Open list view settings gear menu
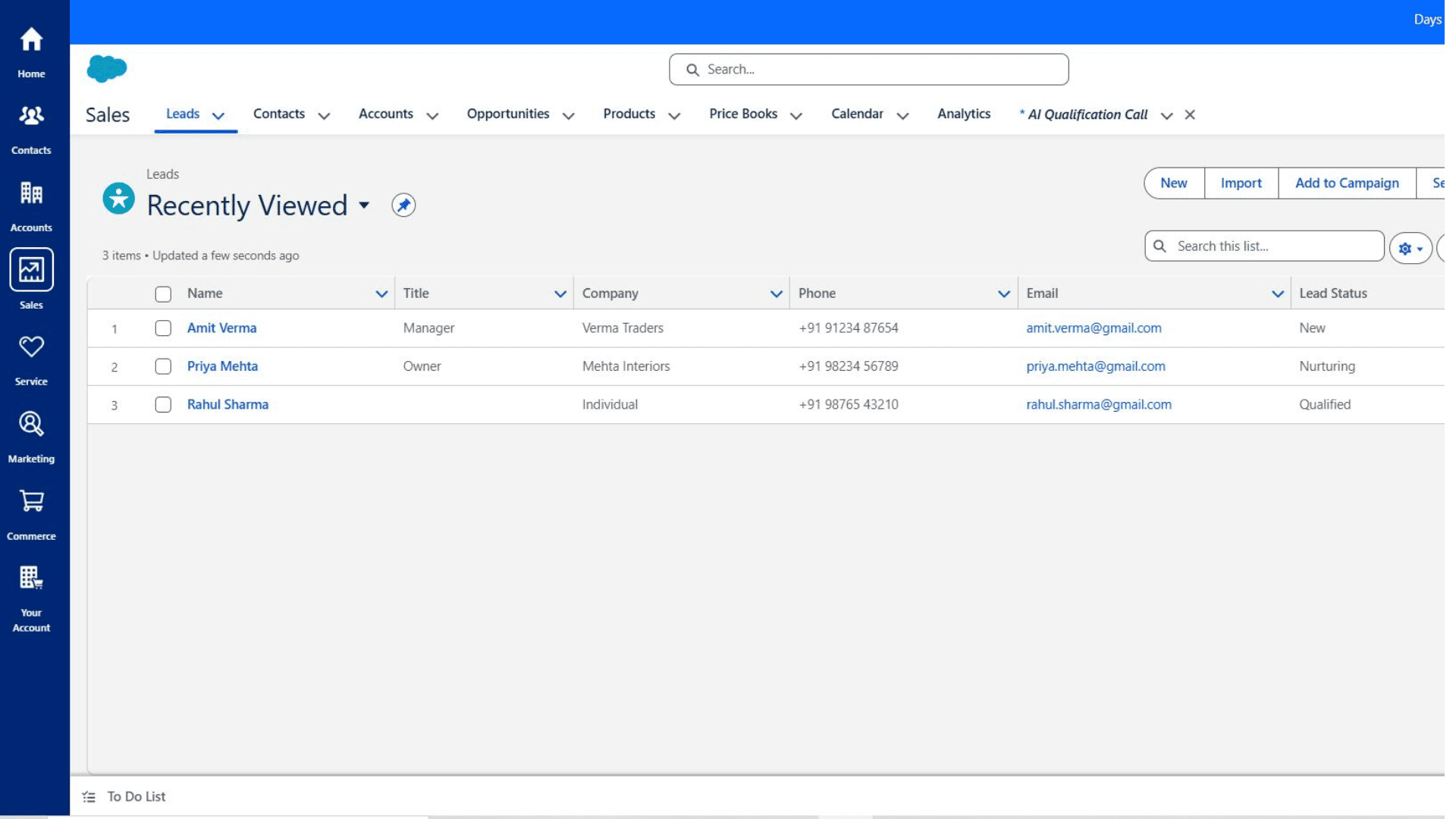This screenshot has height=819, width=1456. coord(1410,248)
